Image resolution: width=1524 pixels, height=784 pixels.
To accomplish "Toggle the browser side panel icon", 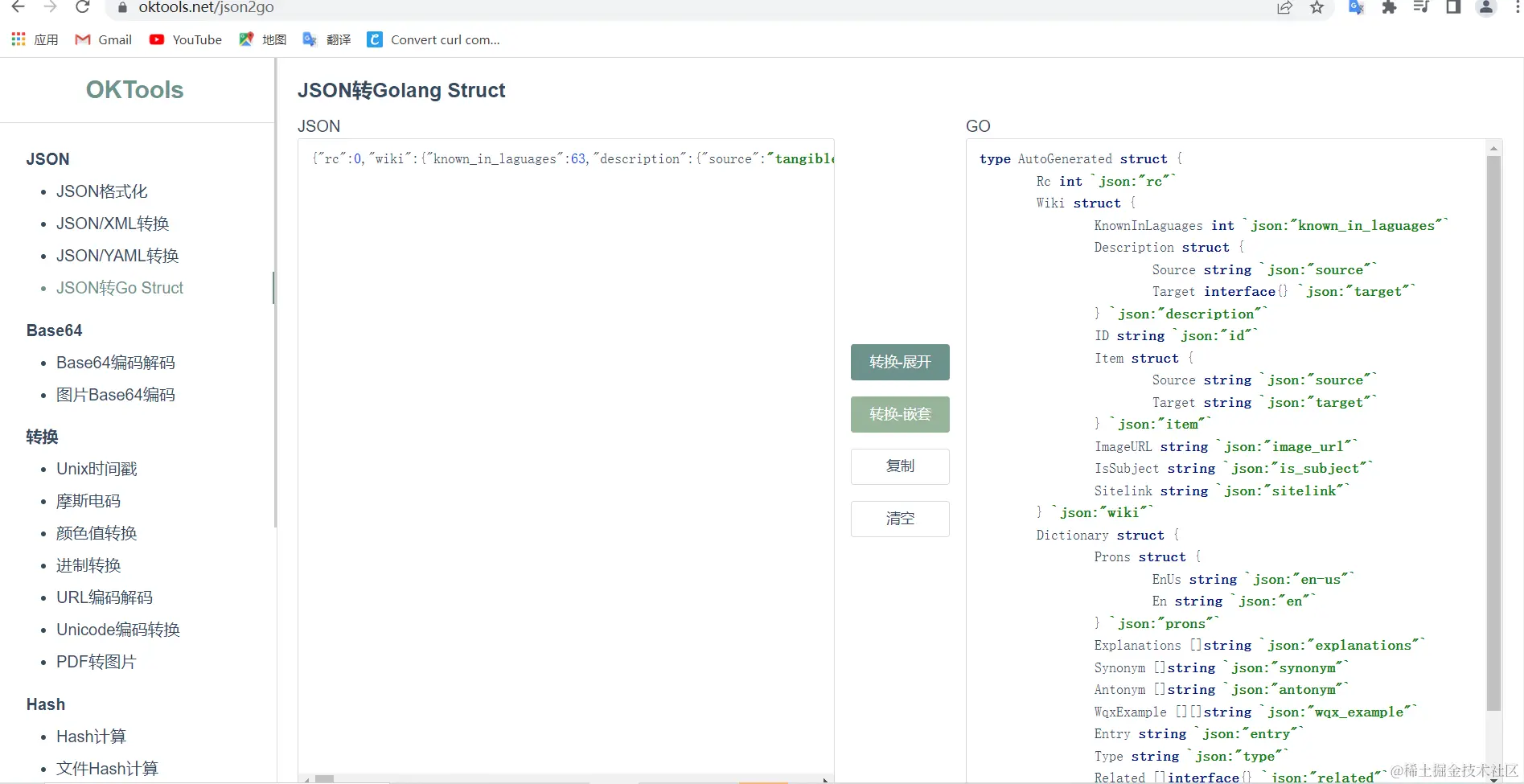I will click(x=1453, y=7).
